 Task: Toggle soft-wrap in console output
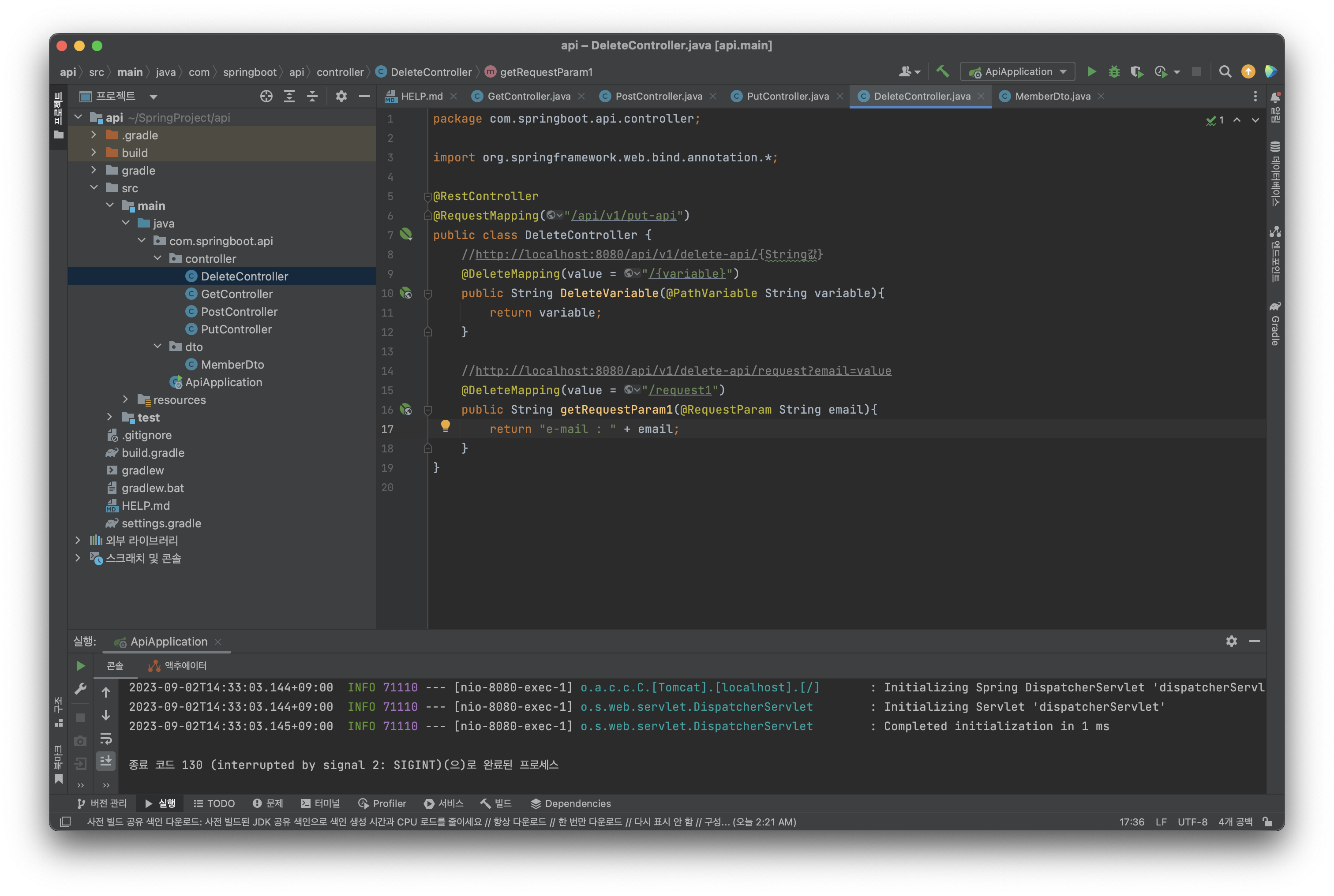tap(106, 738)
